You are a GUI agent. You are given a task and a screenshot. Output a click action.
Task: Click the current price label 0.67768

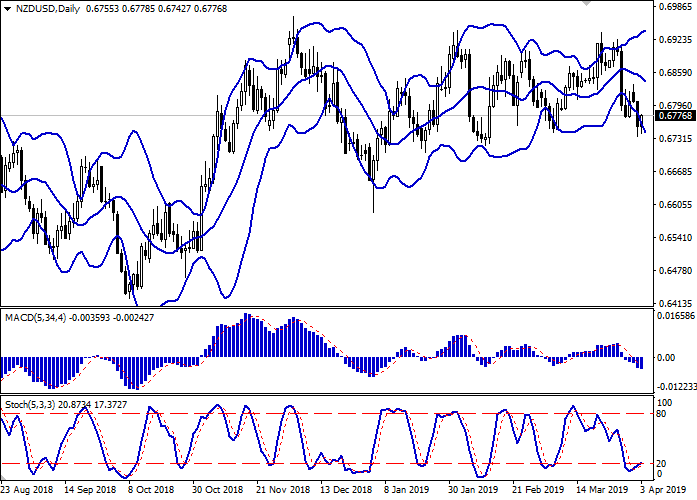click(675, 116)
